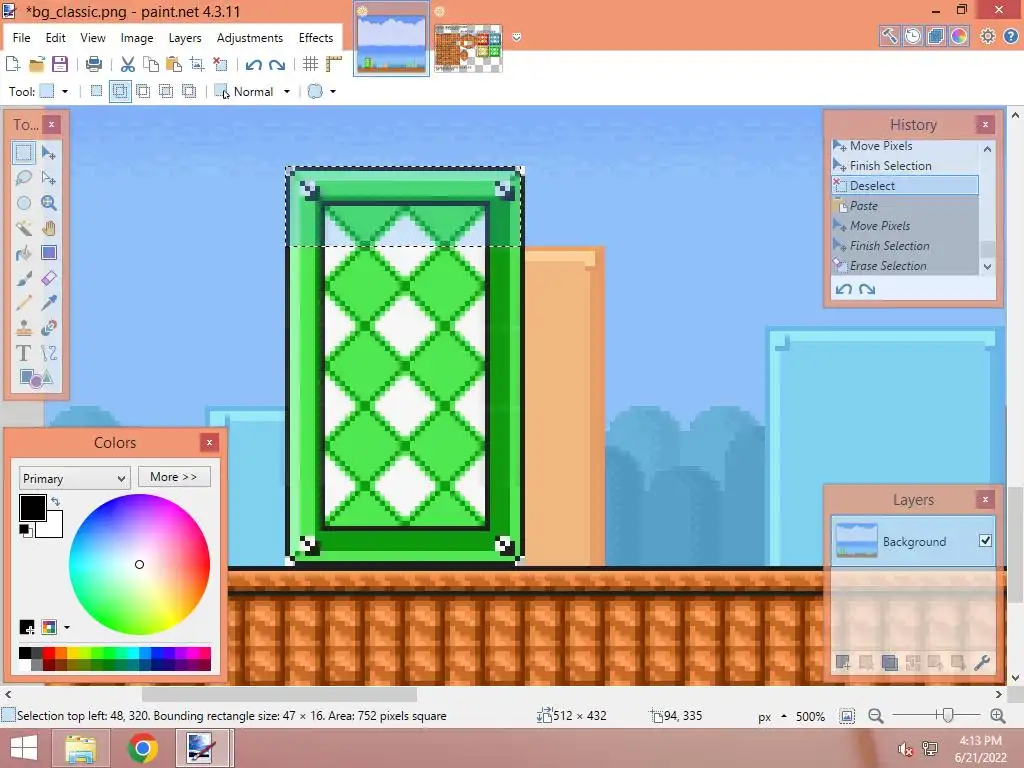
Task: Select the Recolor tool
Action: pos(49,328)
